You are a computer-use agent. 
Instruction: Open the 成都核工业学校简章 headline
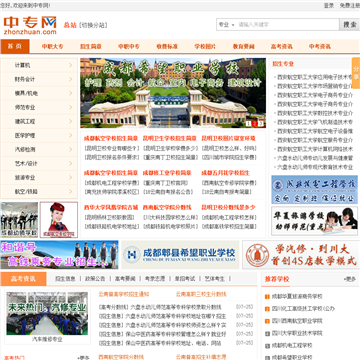[167, 173]
